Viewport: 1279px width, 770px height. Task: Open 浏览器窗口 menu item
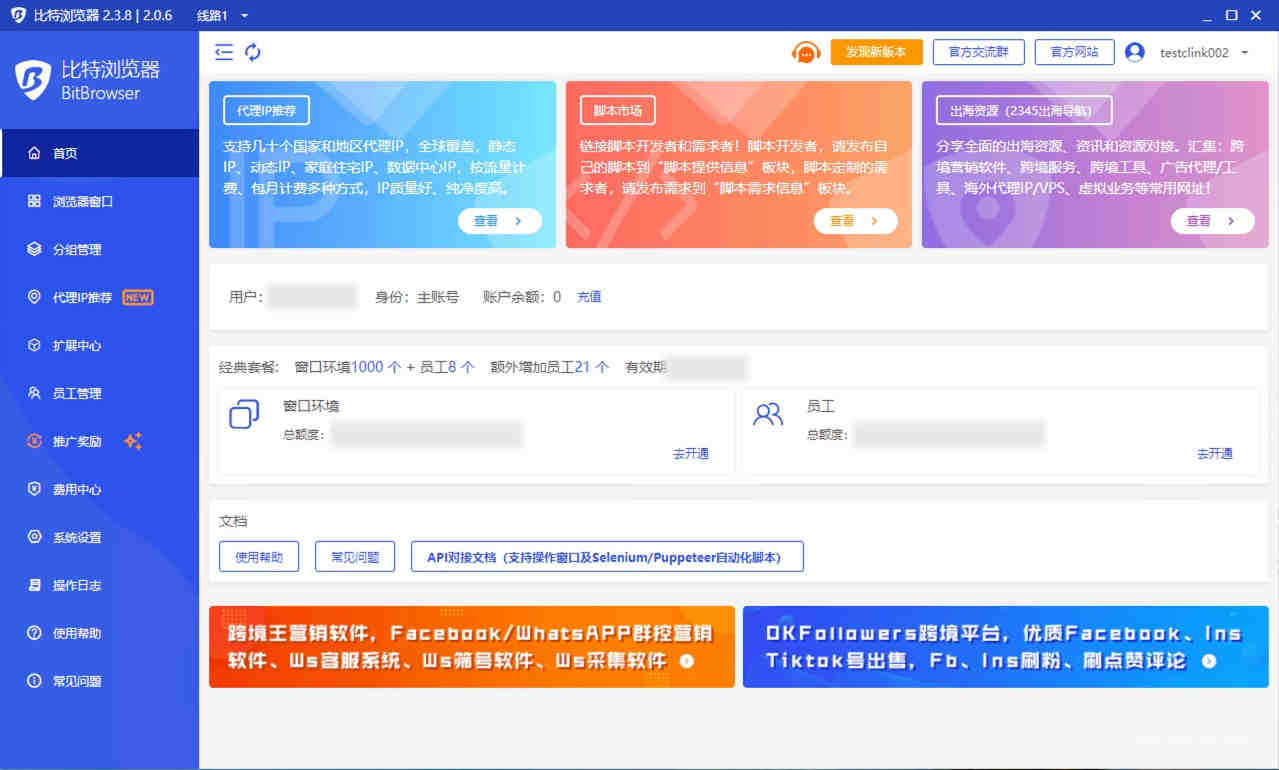[100, 201]
